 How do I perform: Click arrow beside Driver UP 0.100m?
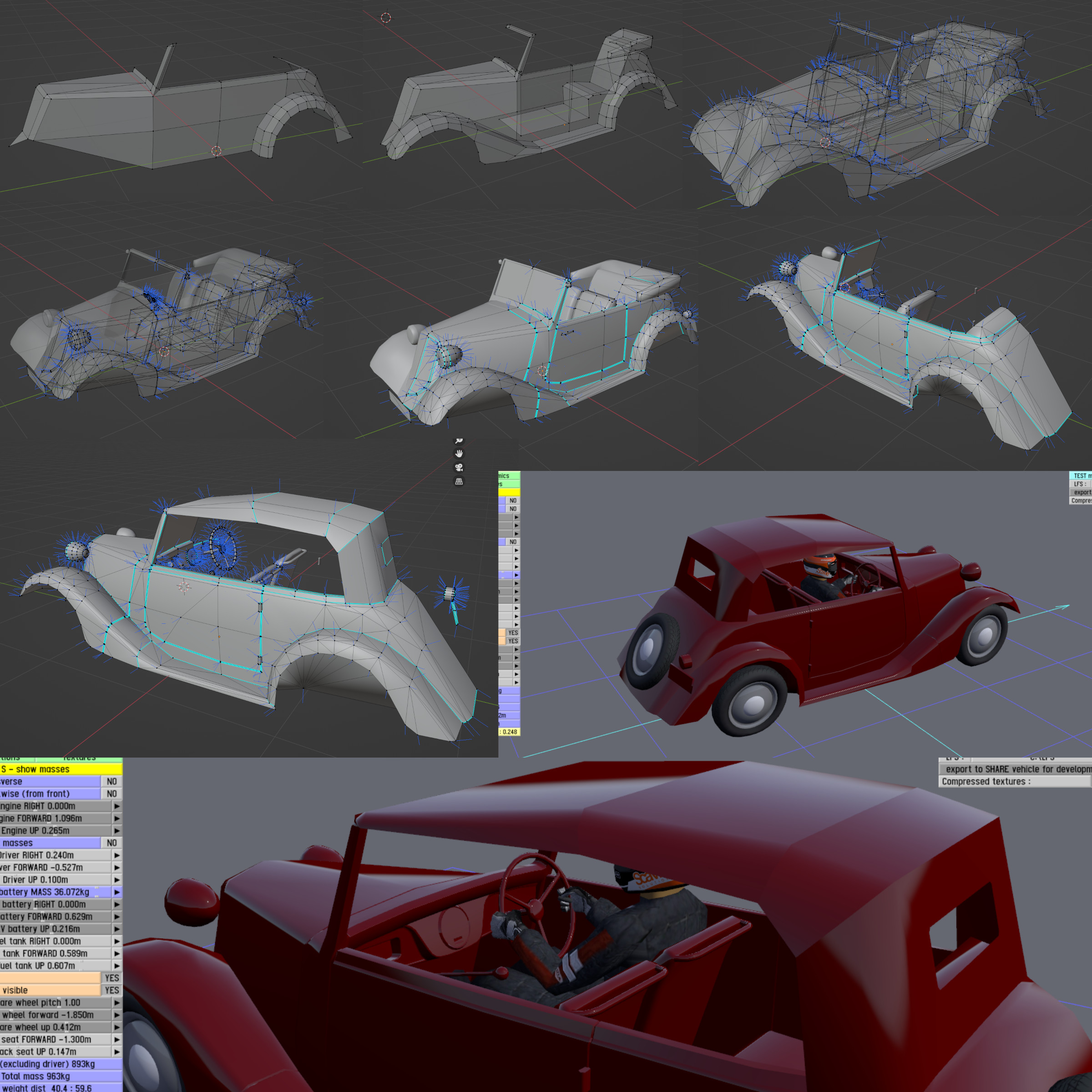click(x=117, y=880)
